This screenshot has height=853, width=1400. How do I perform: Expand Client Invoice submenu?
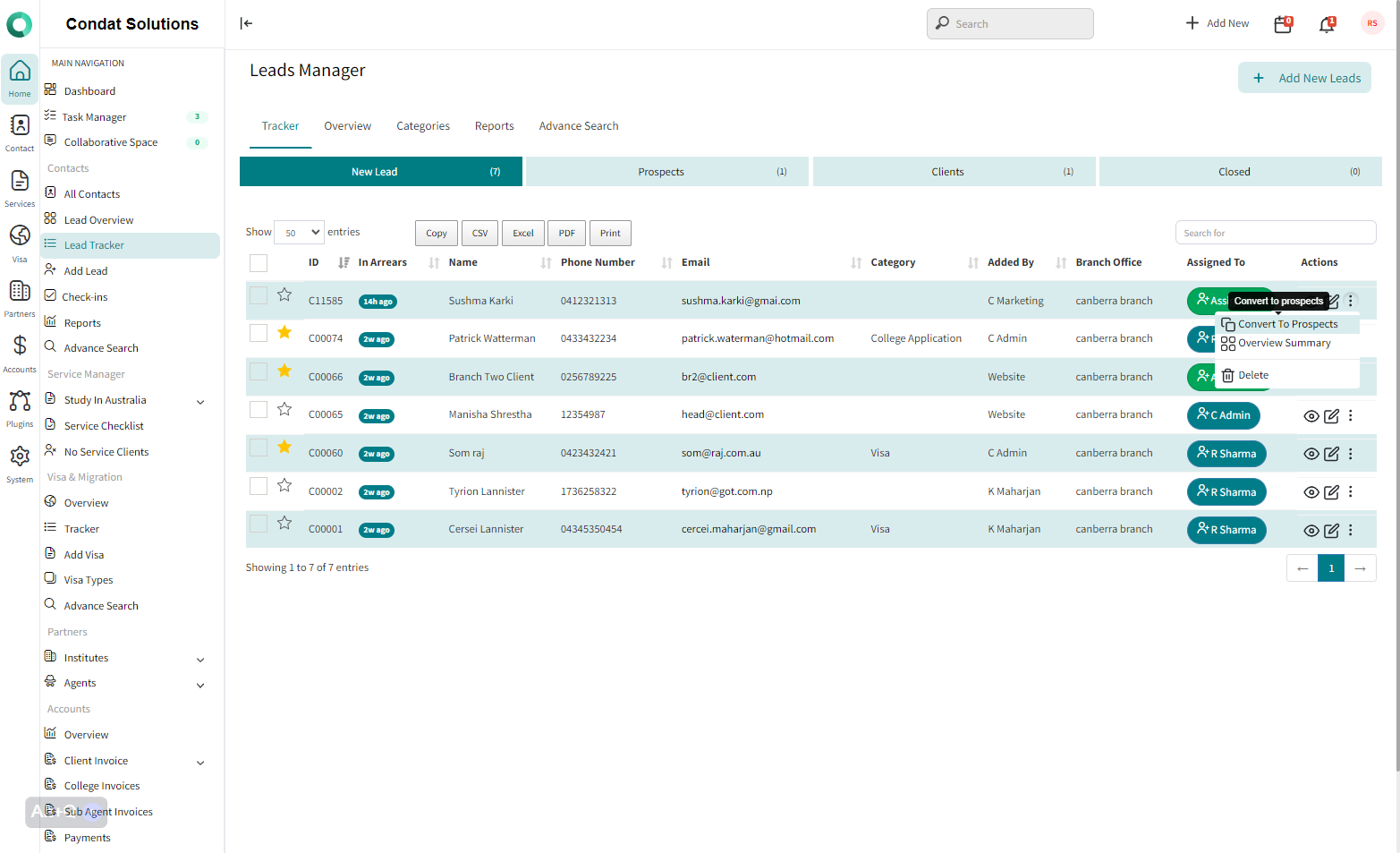[200, 763]
